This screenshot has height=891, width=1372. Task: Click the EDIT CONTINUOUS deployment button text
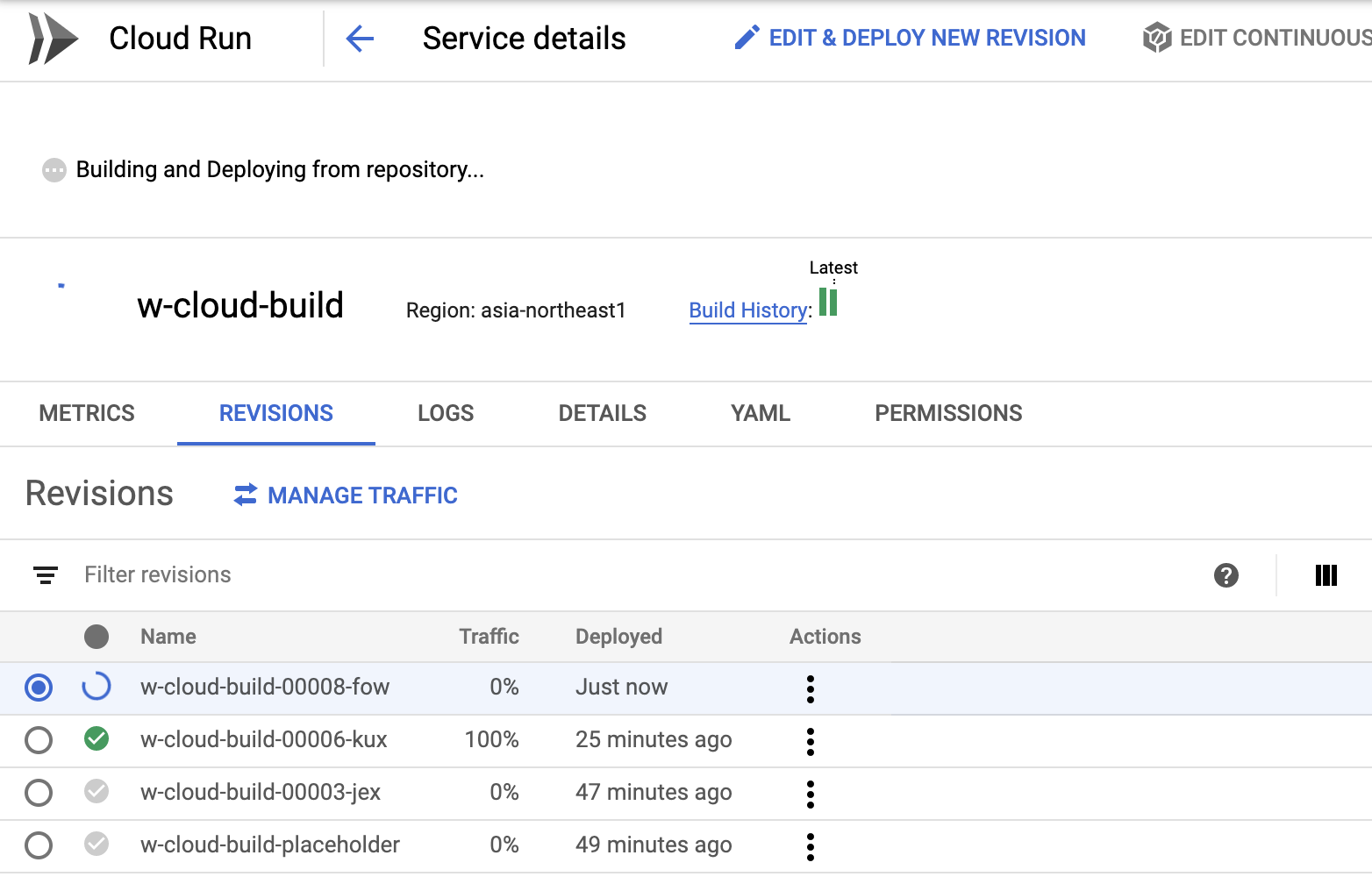pyautogui.click(x=1276, y=38)
